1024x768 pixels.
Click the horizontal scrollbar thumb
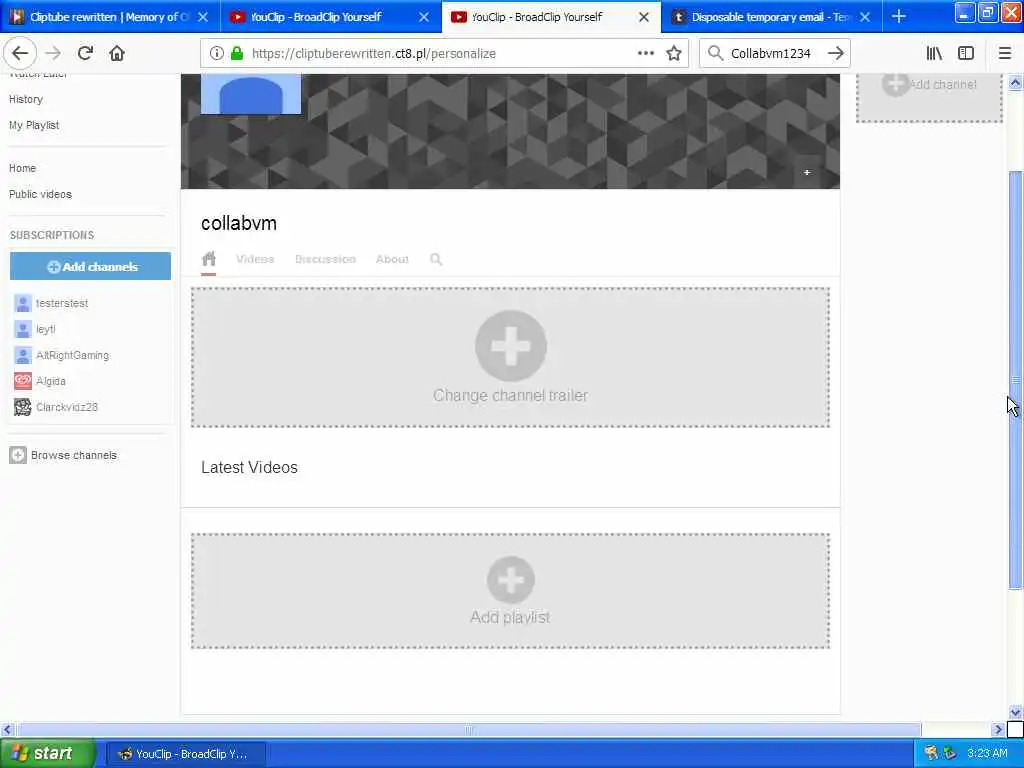pyautogui.click(x=469, y=729)
